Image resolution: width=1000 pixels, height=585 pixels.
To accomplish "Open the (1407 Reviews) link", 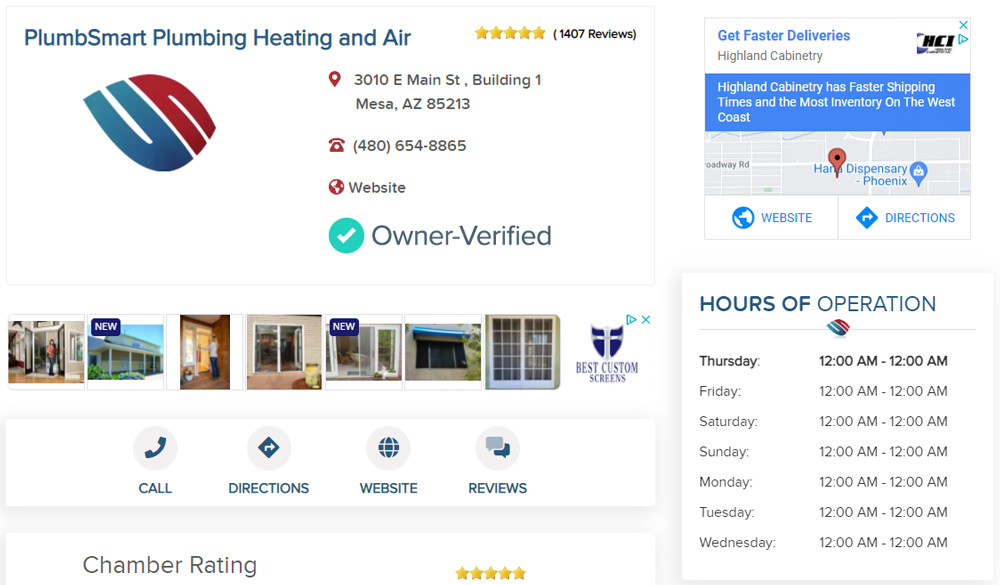I will point(594,34).
